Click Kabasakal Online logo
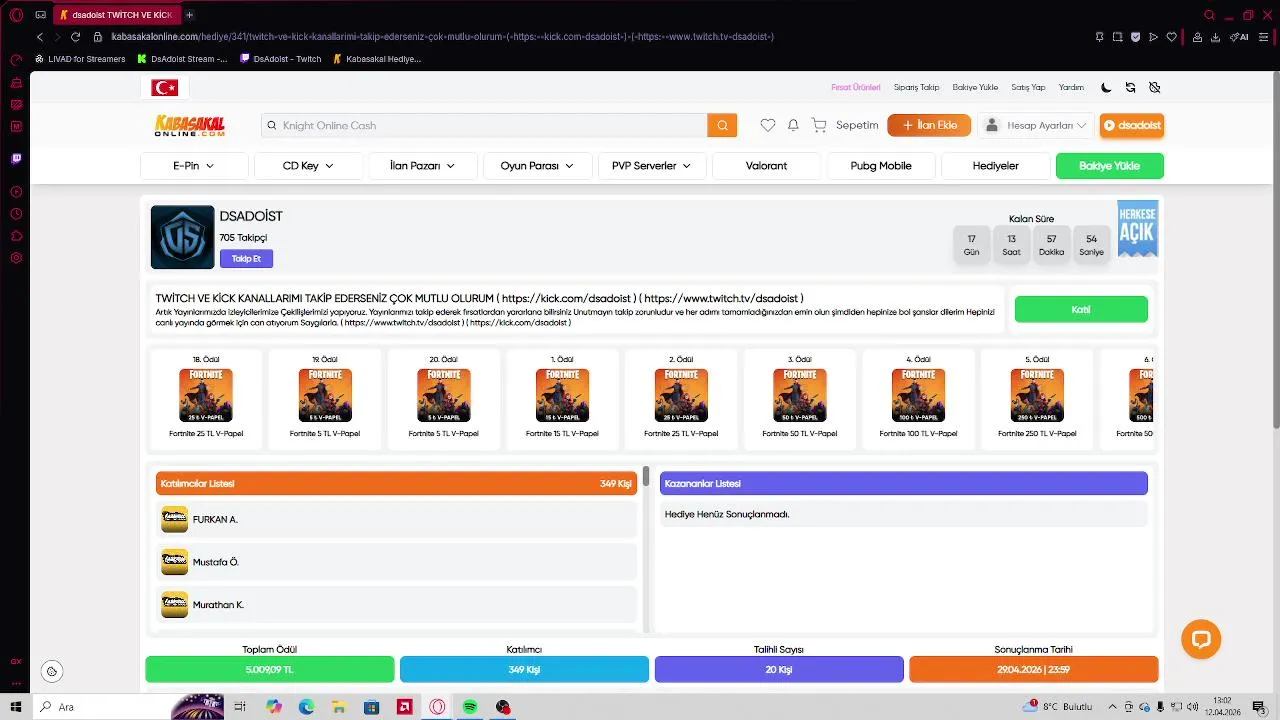Image resolution: width=1280 pixels, height=720 pixels. pyautogui.click(x=189, y=125)
